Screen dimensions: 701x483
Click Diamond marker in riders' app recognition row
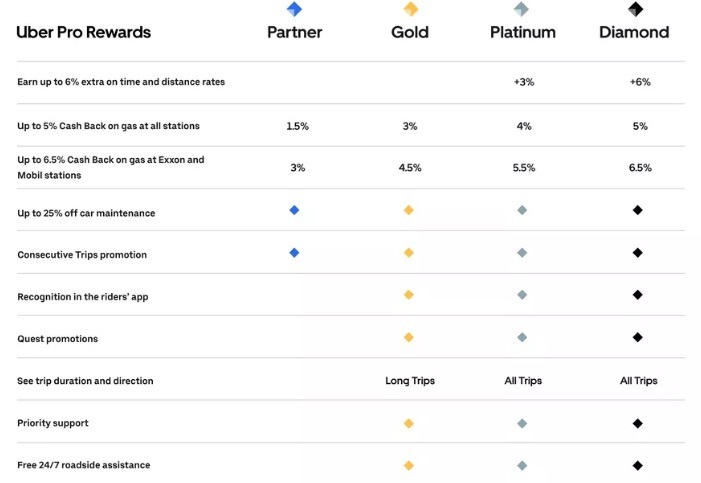pos(638,295)
